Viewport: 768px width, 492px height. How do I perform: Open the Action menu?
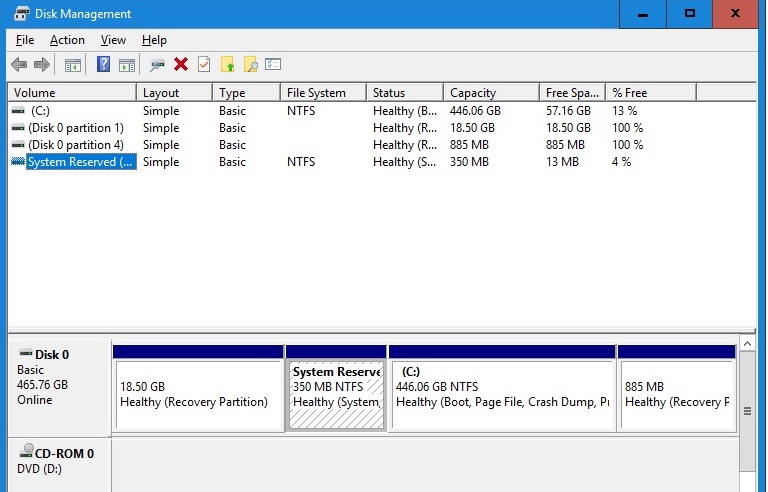(x=67, y=40)
